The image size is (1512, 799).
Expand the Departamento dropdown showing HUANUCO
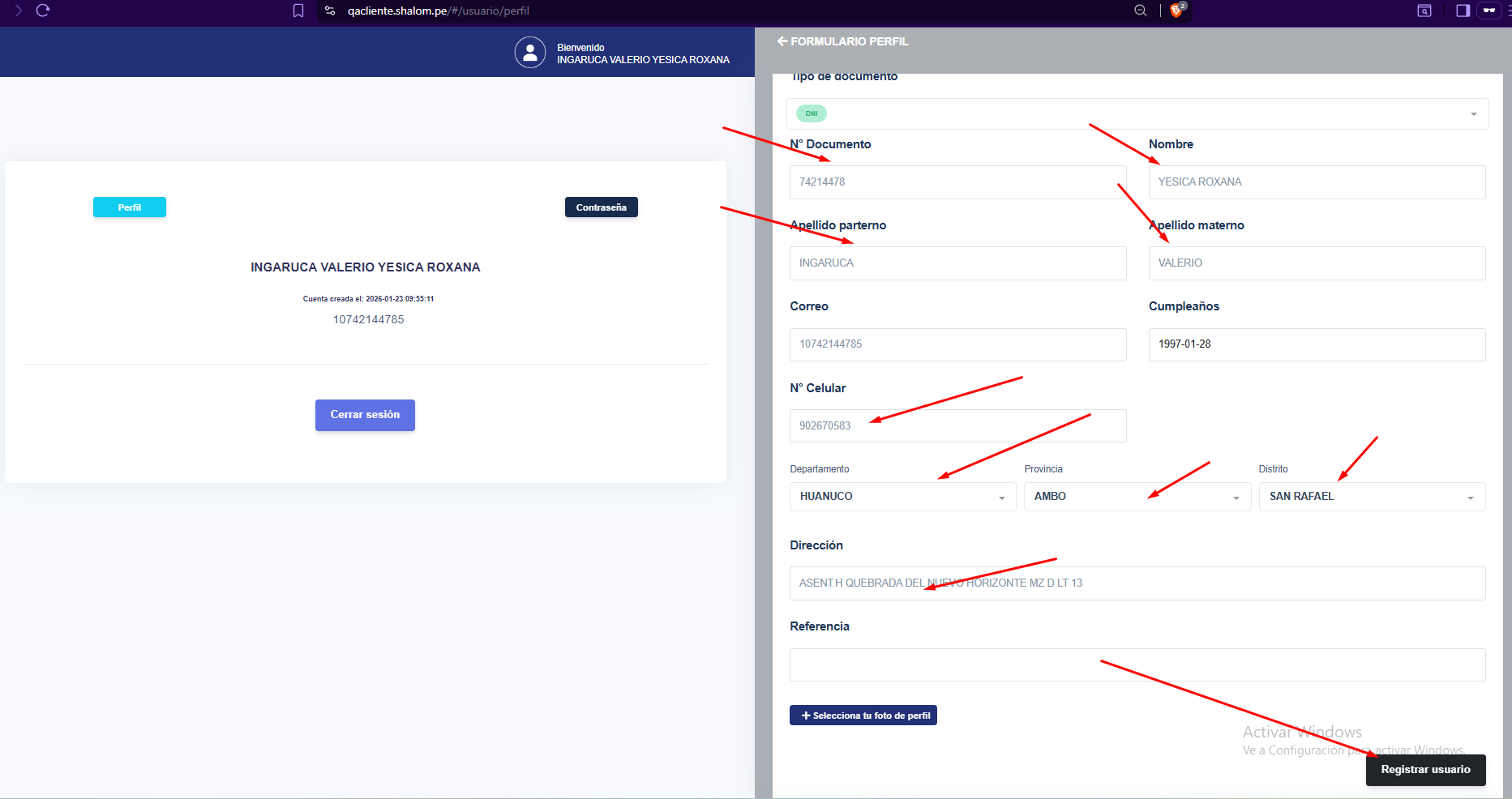[x=902, y=497]
